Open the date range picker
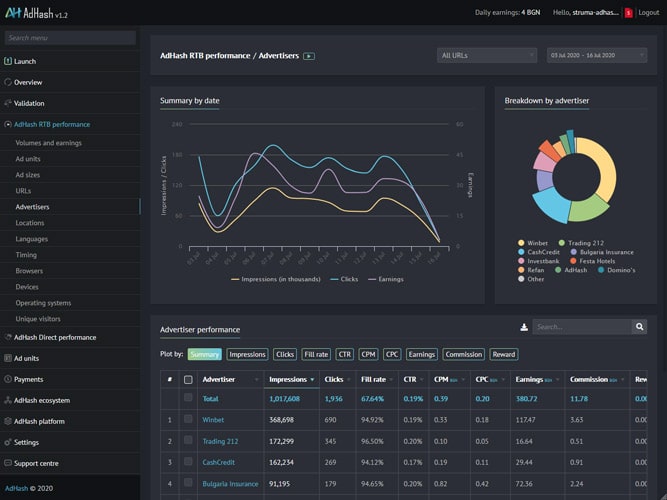This screenshot has height=500, width=667. 596,56
